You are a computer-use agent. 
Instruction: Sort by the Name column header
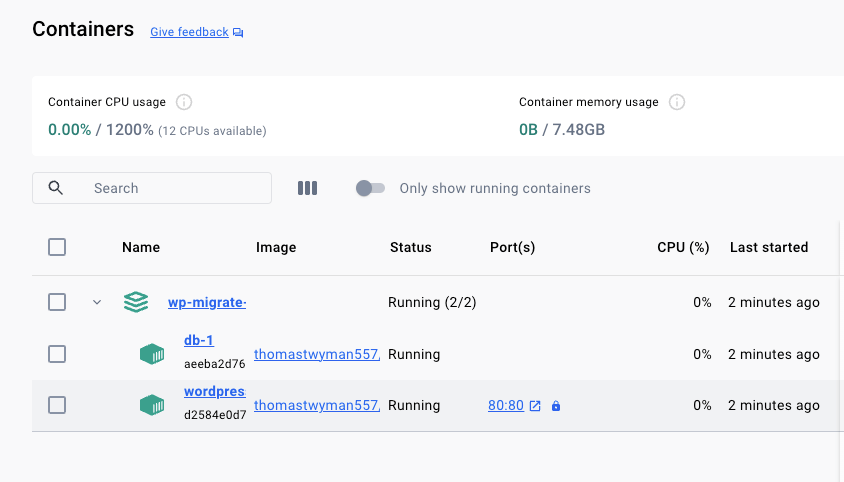tap(141, 247)
